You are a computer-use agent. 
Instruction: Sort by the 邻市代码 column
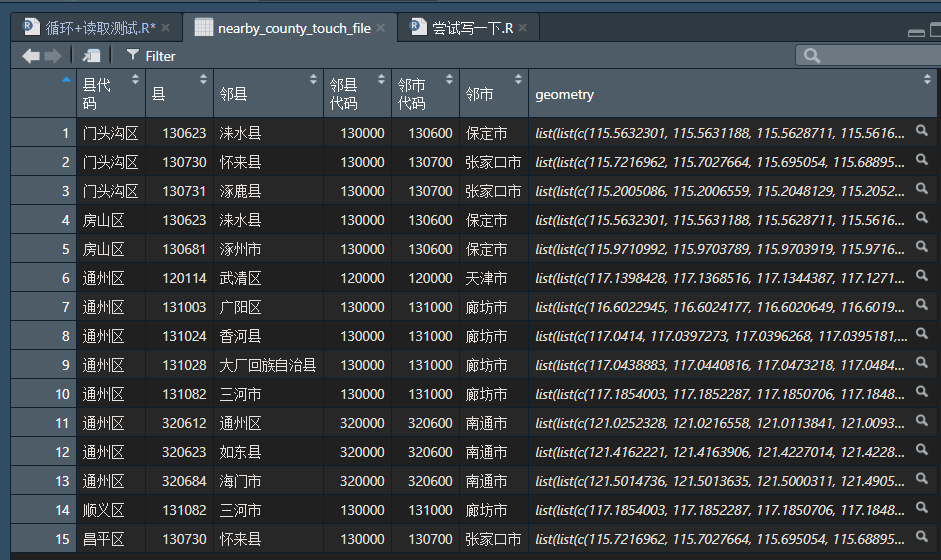425,93
